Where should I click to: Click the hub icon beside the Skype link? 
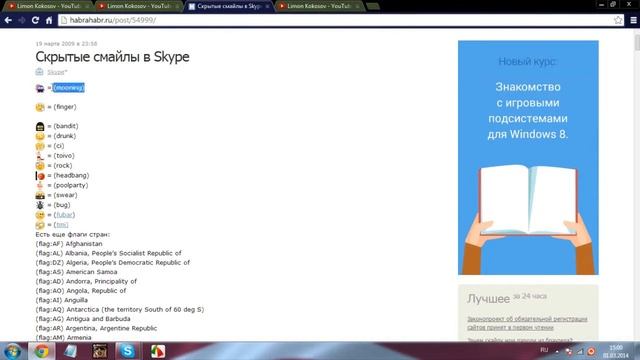click(39, 72)
